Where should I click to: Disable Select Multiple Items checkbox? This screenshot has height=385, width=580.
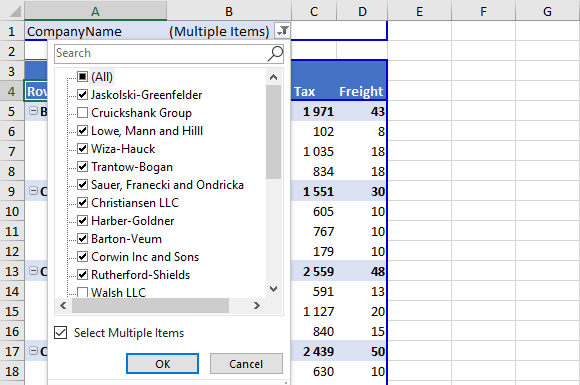61,332
